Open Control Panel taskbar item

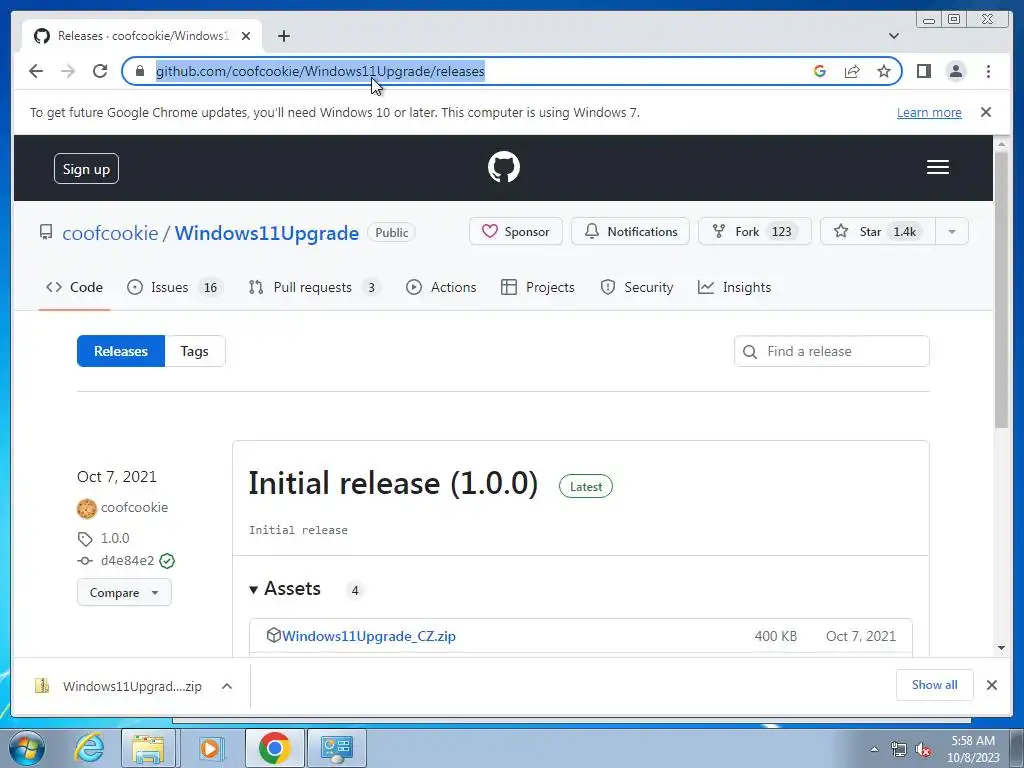[337, 748]
